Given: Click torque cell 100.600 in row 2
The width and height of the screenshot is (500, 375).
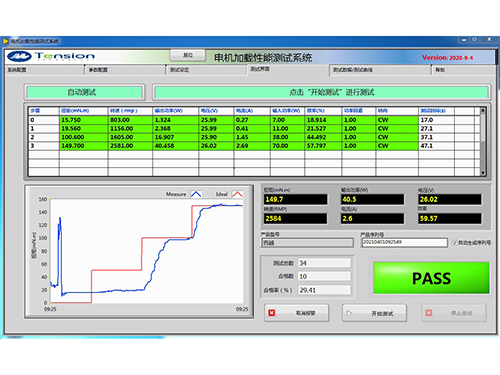Looking at the screenshot, I should coord(84,137).
